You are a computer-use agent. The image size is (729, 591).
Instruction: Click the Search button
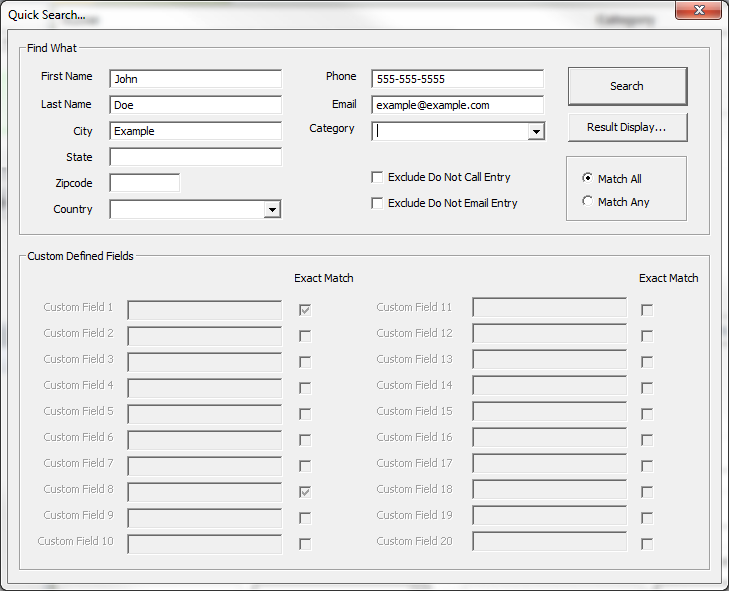click(x=627, y=86)
